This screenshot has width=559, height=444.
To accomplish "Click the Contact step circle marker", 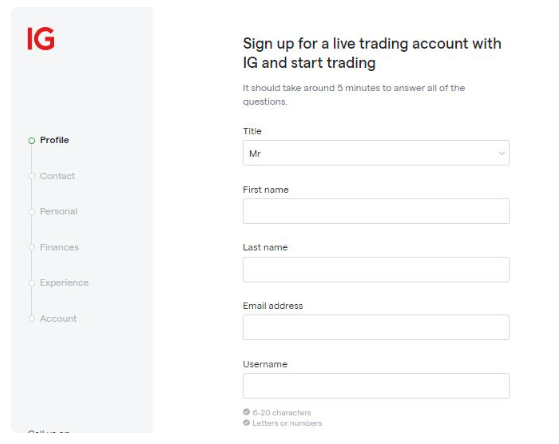I will pyautogui.click(x=32, y=176).
